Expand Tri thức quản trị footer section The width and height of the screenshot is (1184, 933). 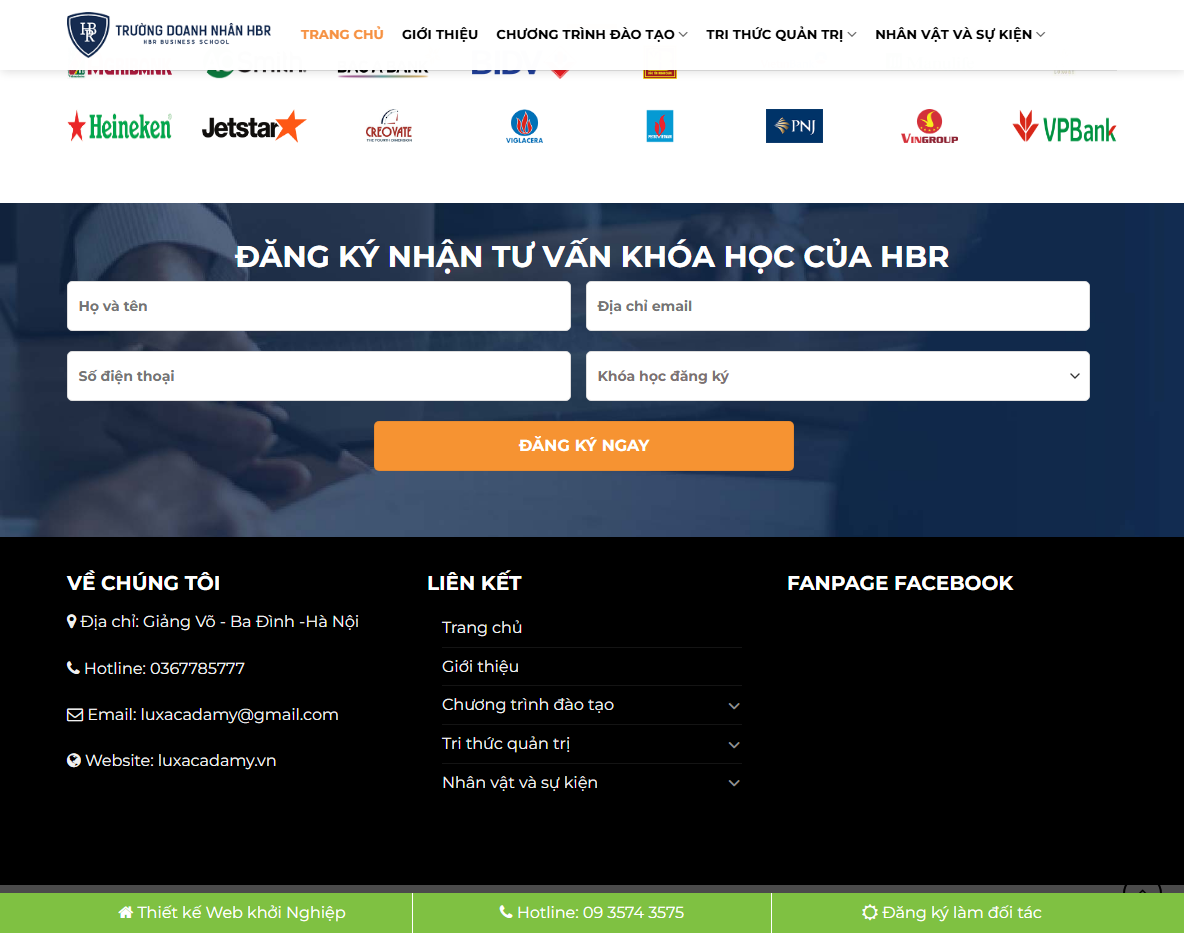tap(733, 744)
